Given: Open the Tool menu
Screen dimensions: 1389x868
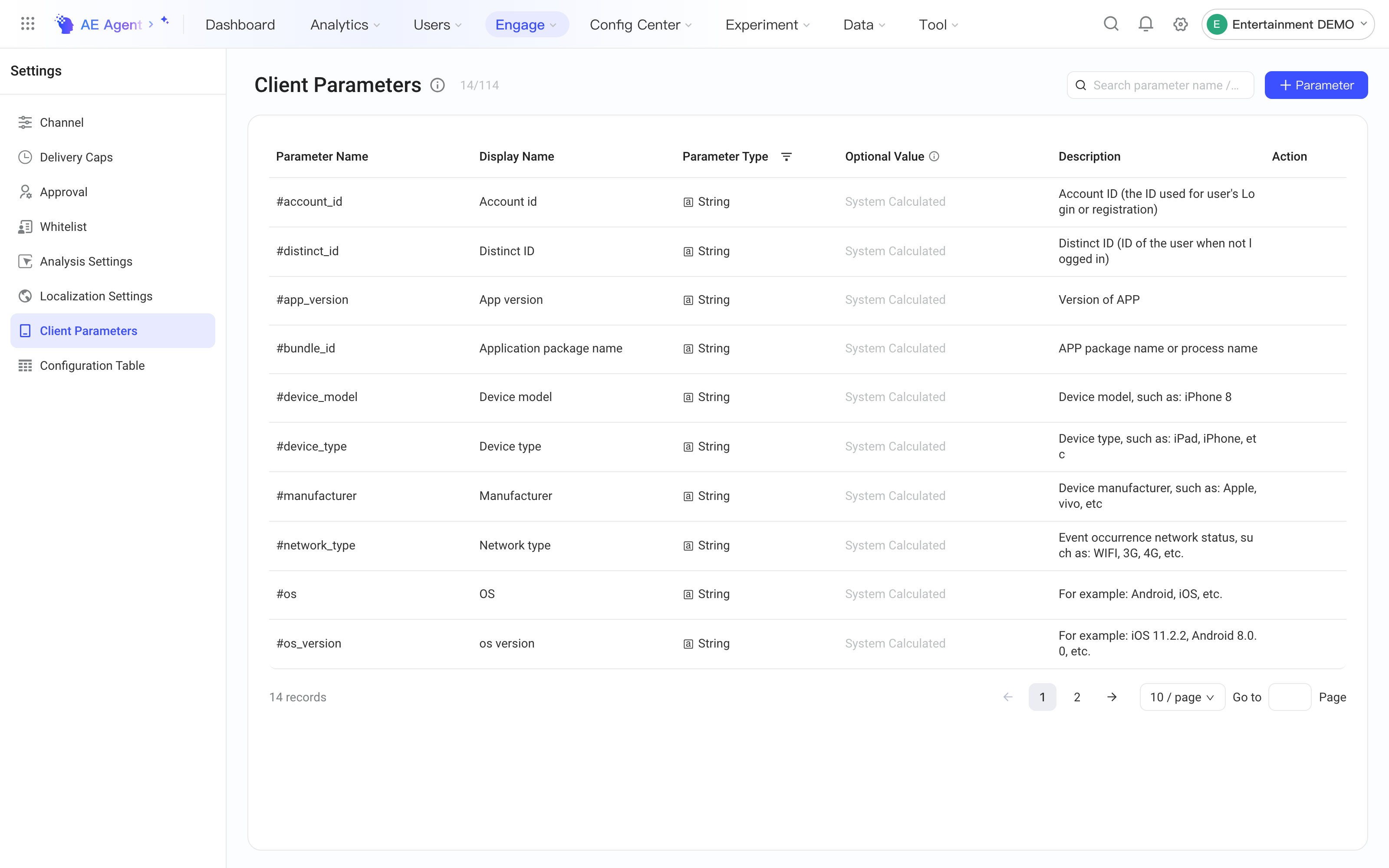Looking at the screenshot, I should tap(938, 25).
